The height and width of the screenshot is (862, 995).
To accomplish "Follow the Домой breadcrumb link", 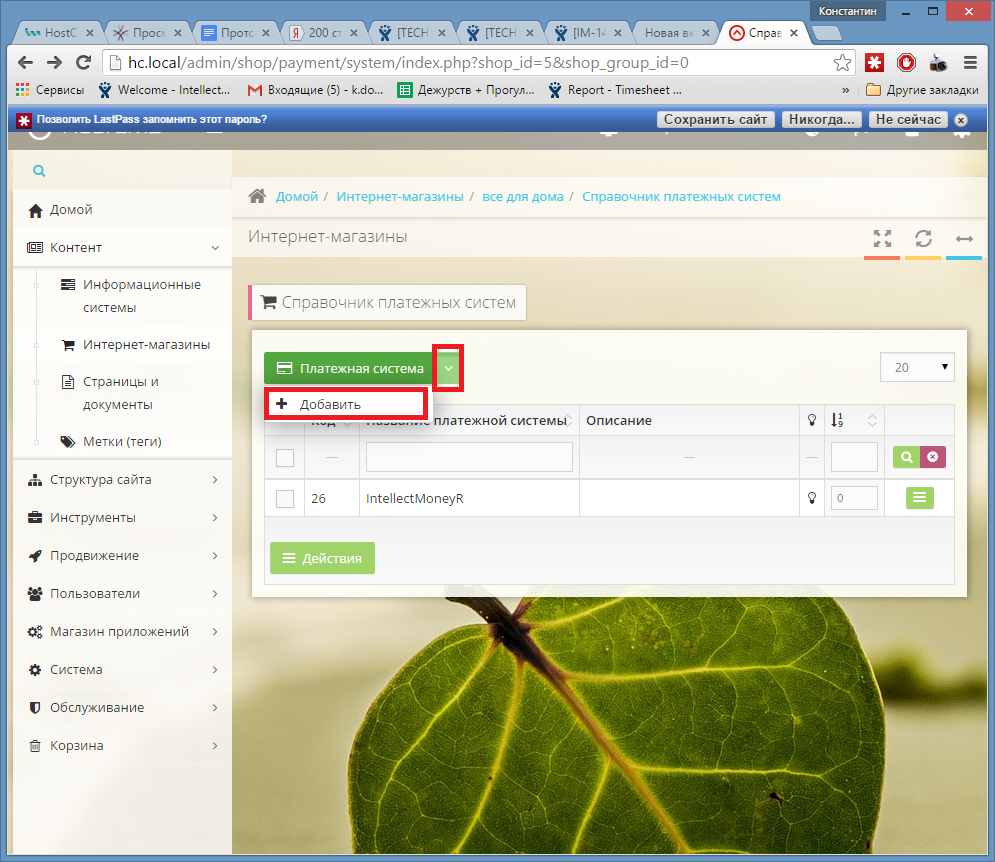I will tap(296, 197).
